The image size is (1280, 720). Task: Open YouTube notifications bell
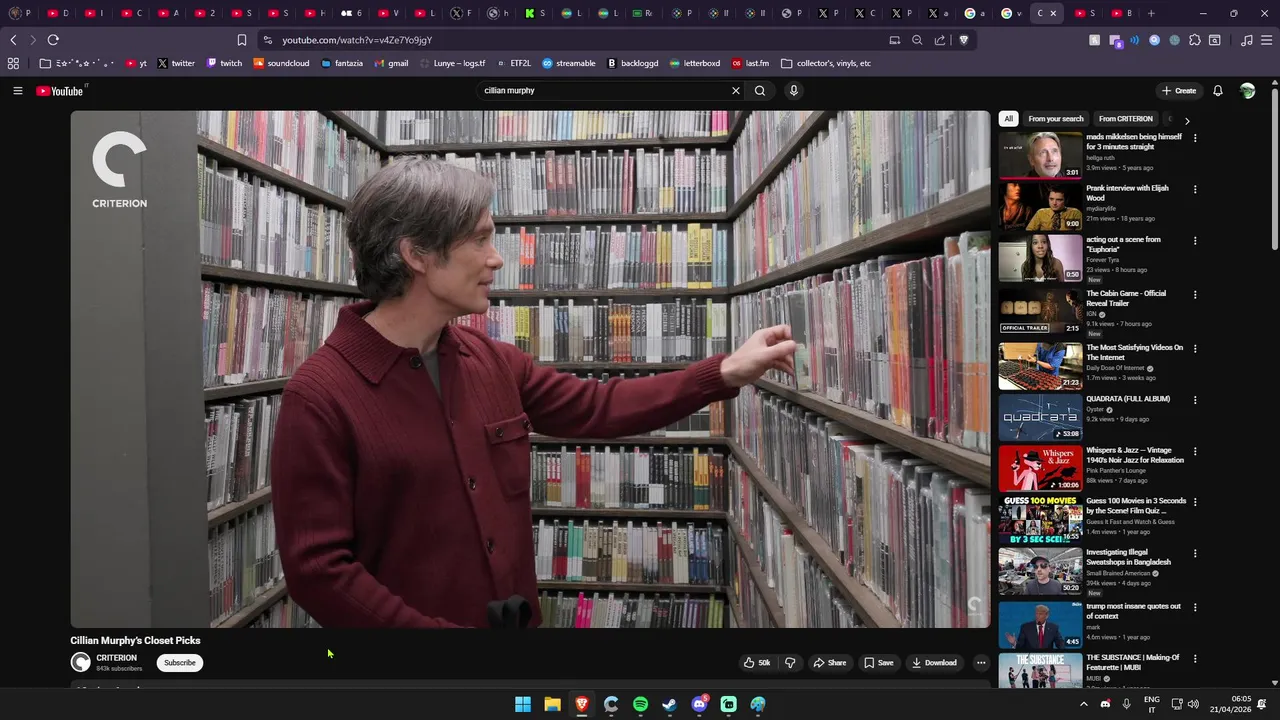point(1218,91)
